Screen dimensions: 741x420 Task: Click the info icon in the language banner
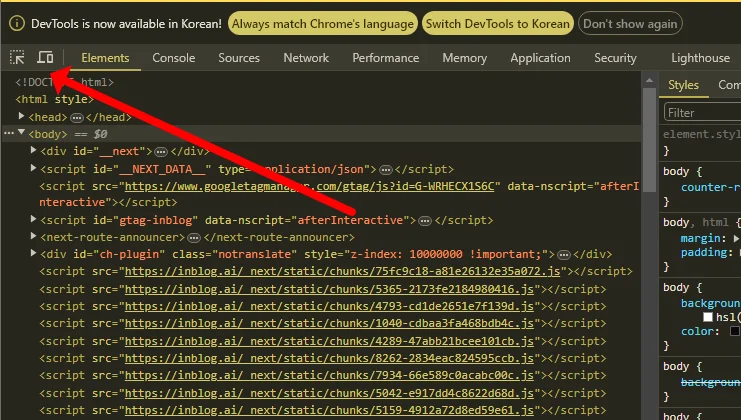click(17, 24)
